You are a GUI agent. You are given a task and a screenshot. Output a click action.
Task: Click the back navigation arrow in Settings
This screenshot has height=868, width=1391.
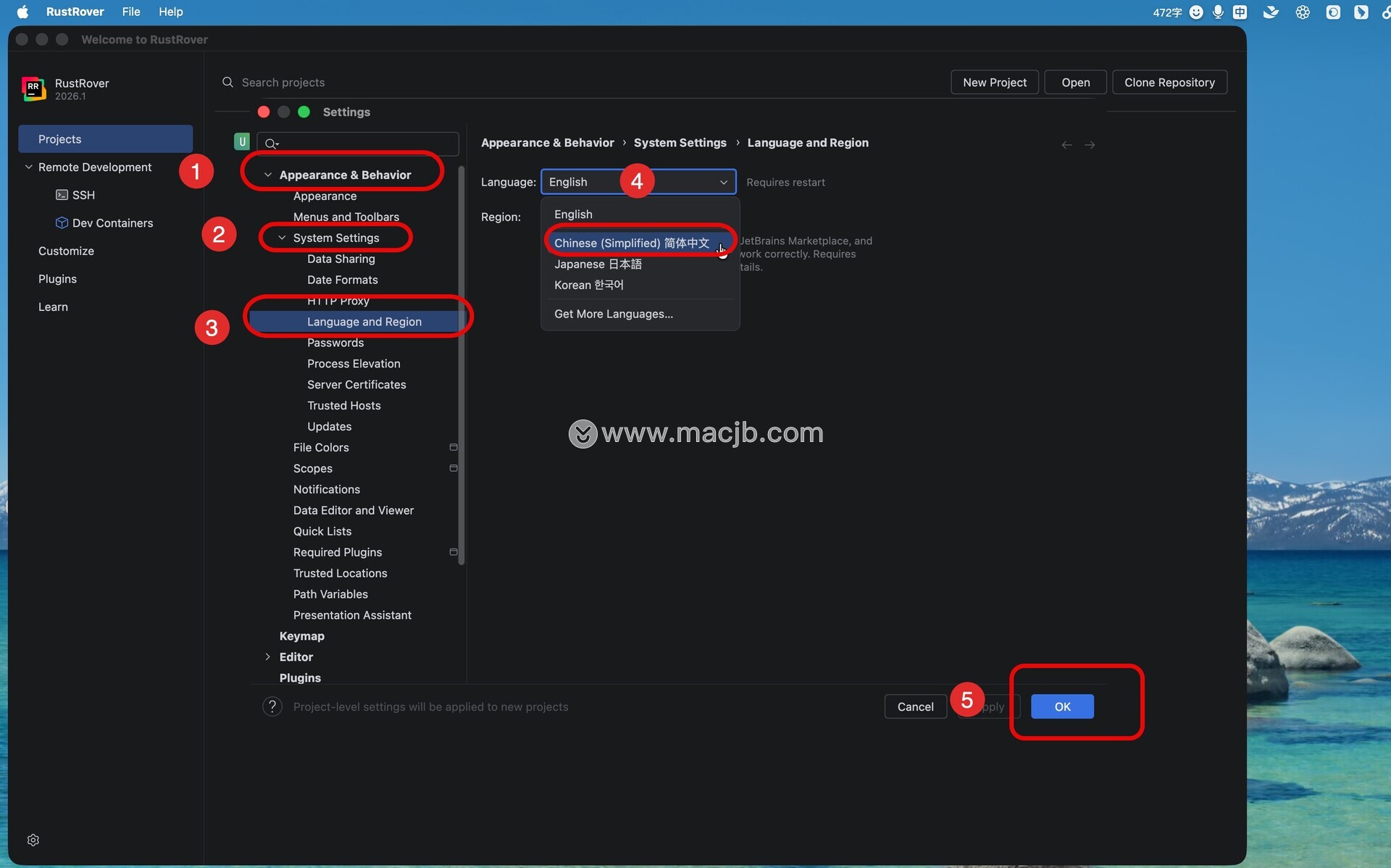pyautogui.click(x=1066, y=145)
